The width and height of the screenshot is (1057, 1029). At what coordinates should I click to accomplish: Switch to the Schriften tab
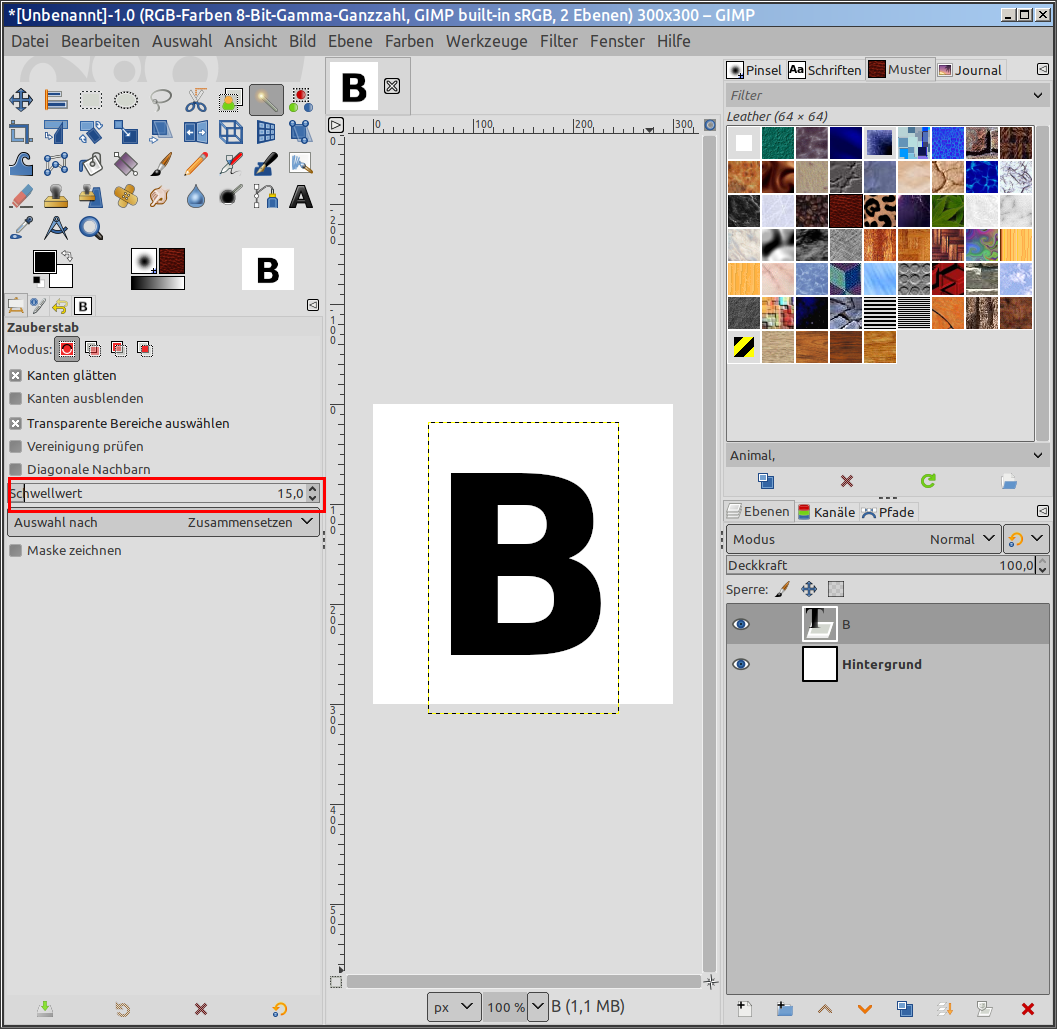pyautogui.click(x=825, y=70)
